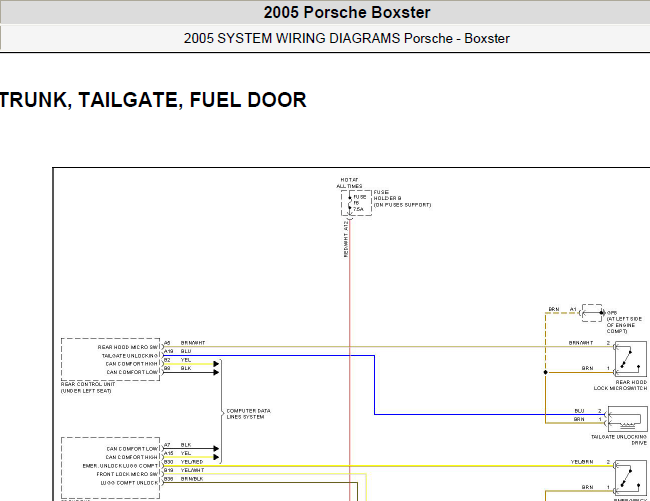This screenshot has height=501, width=650.
Task: Click the dashed 'BRN' label near connector A1
Action: pos(554,310)
